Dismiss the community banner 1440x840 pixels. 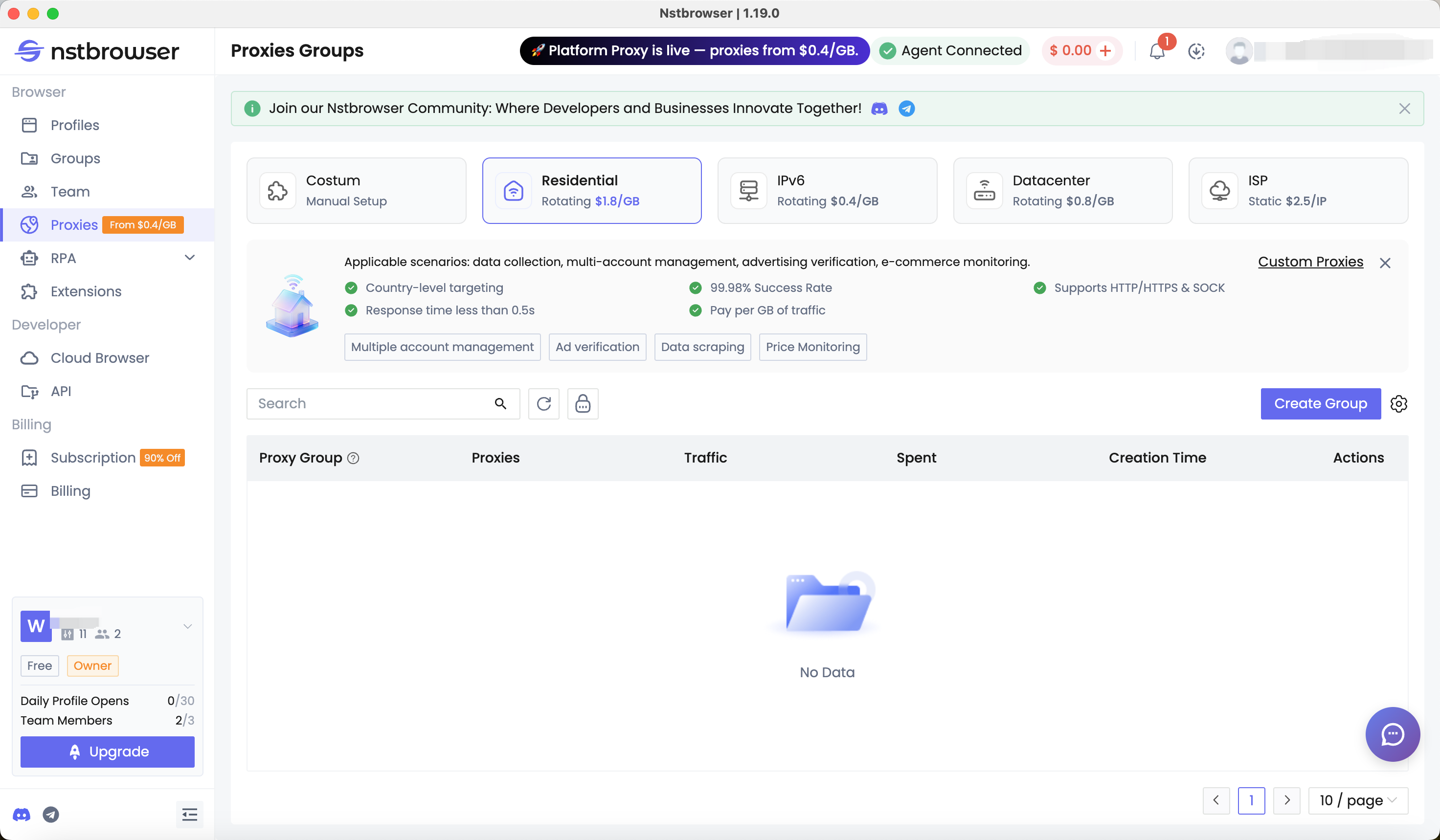coord(1404,109)
